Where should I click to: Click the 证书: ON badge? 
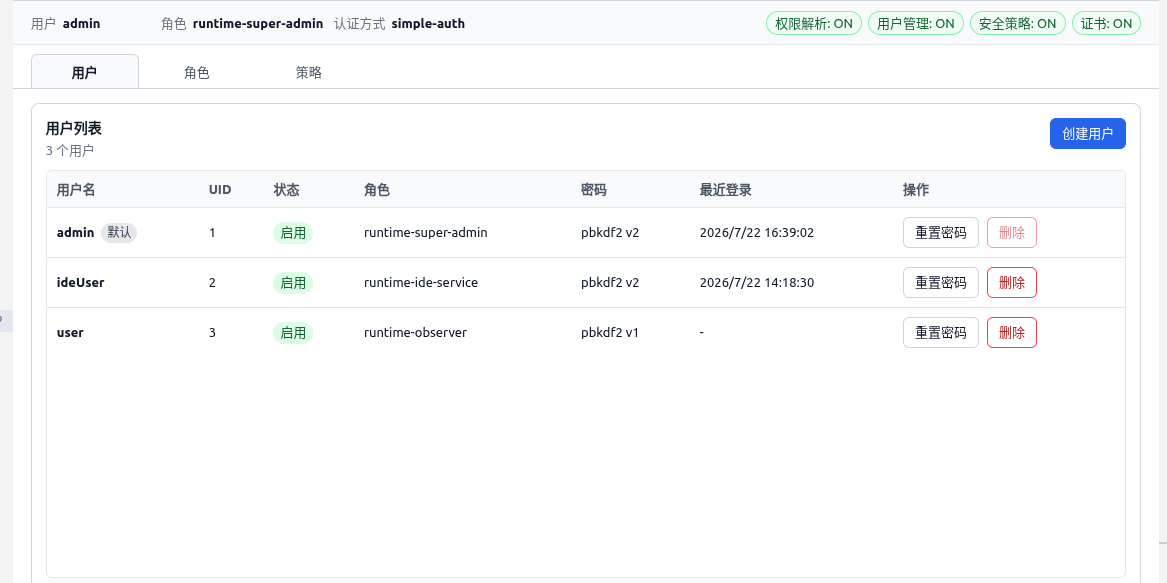click(1106, 23)
